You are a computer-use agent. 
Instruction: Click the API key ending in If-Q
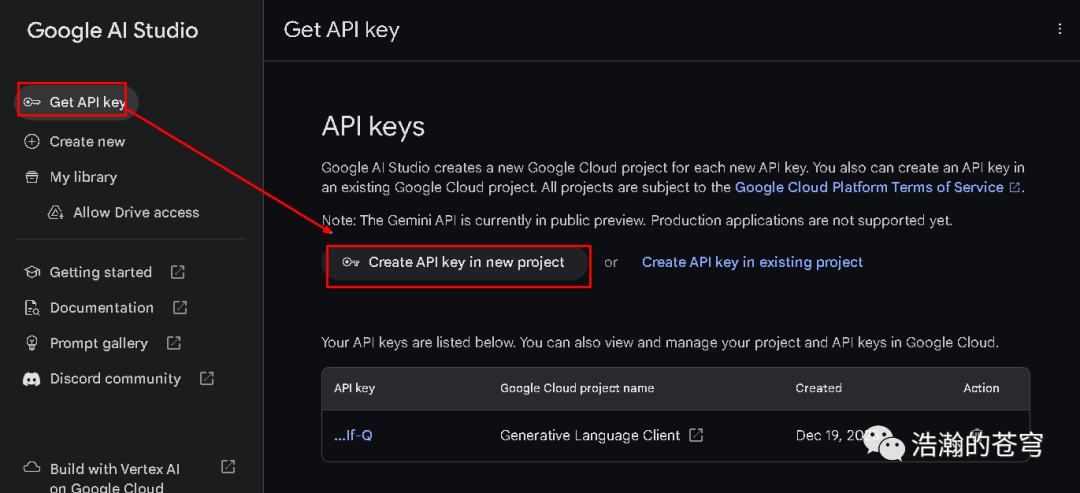pyautogui.click(x=353, y=435)
